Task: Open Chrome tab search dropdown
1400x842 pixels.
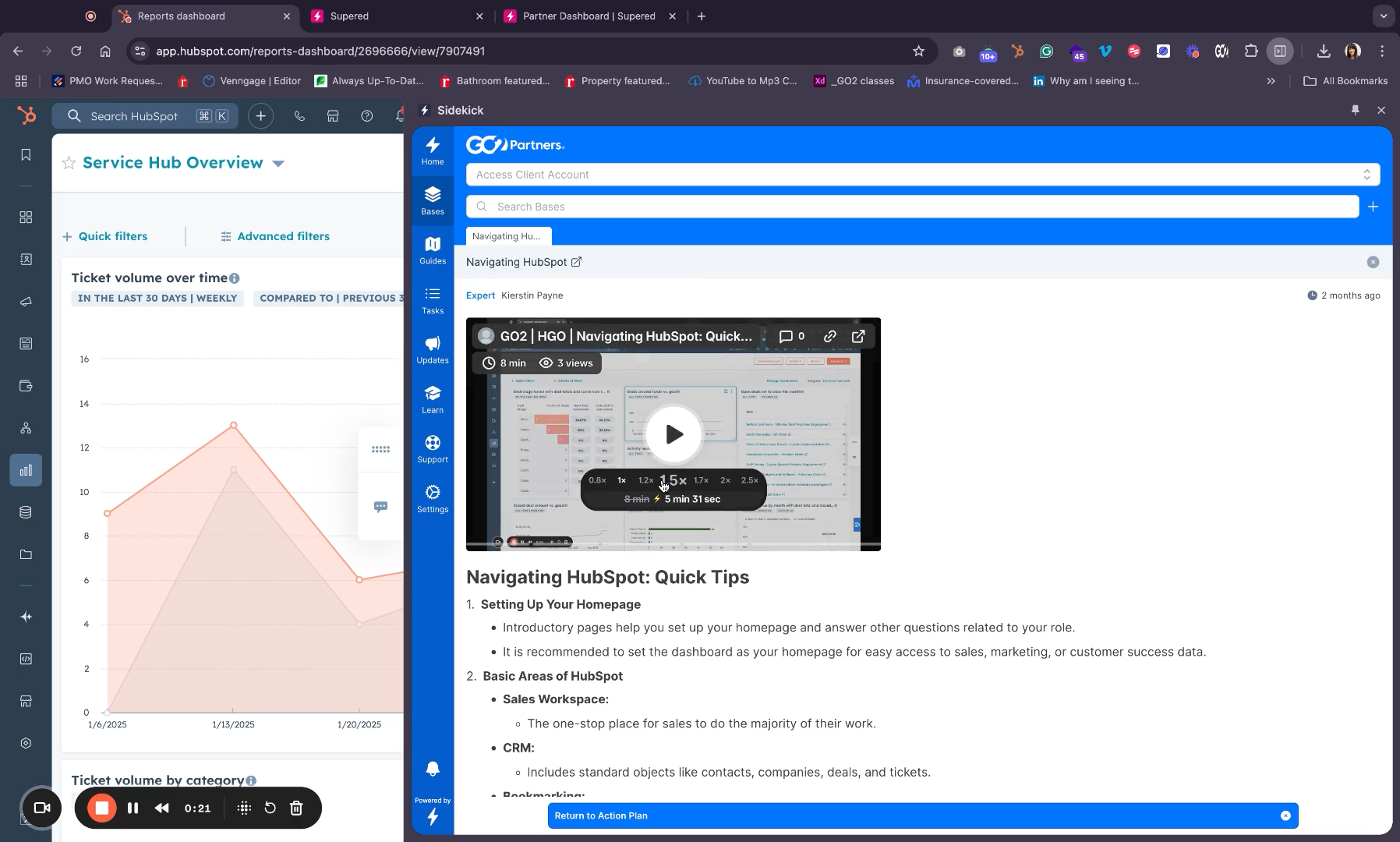Action: coord(1384,16)
